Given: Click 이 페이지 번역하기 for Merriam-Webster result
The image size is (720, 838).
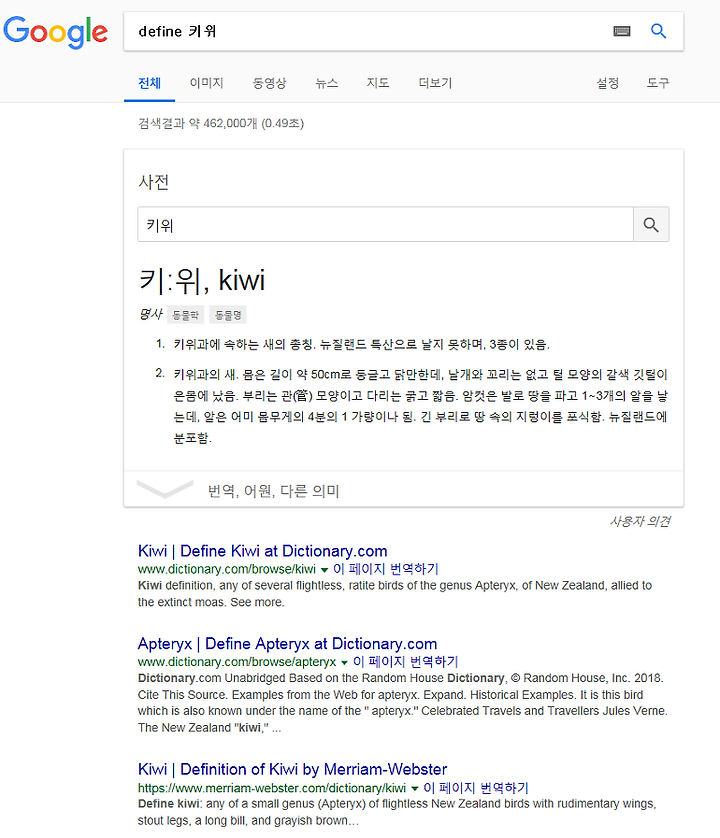Looking at the screenshot, I should point(476,788).
